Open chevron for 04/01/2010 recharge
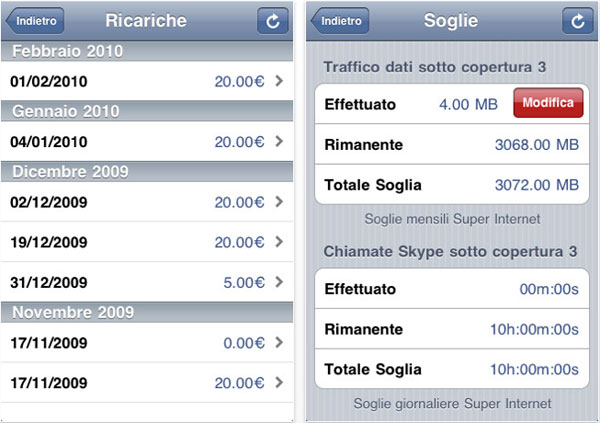This screenshot has height=423, width=600. [x=279, y=141]
